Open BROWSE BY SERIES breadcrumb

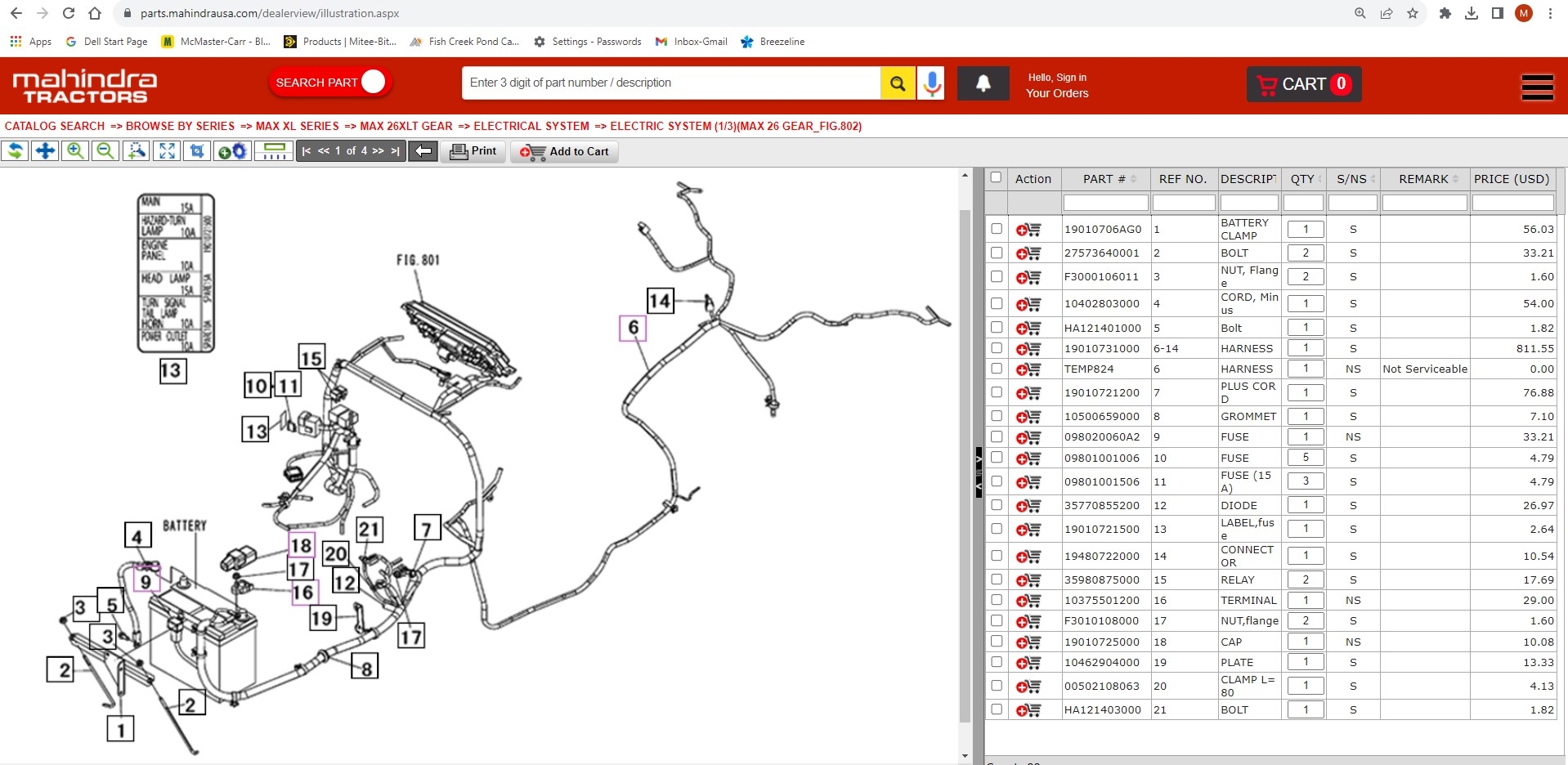coord(180,126)
